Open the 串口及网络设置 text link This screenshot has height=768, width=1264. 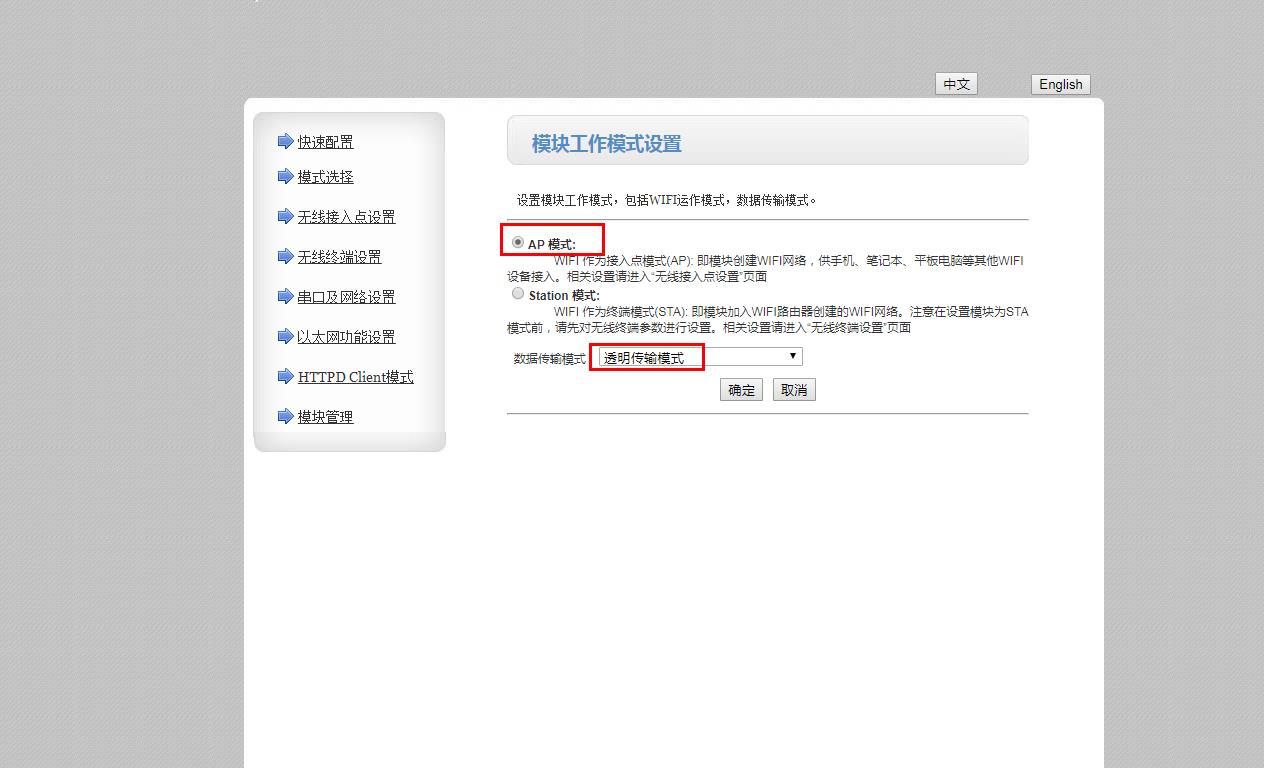pos(346,297)
